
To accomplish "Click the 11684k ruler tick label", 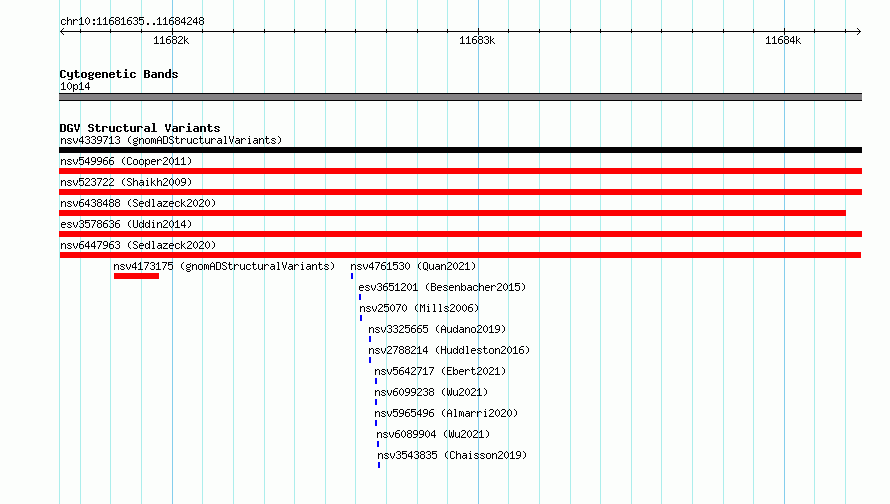I will click(x=783, y=40).
